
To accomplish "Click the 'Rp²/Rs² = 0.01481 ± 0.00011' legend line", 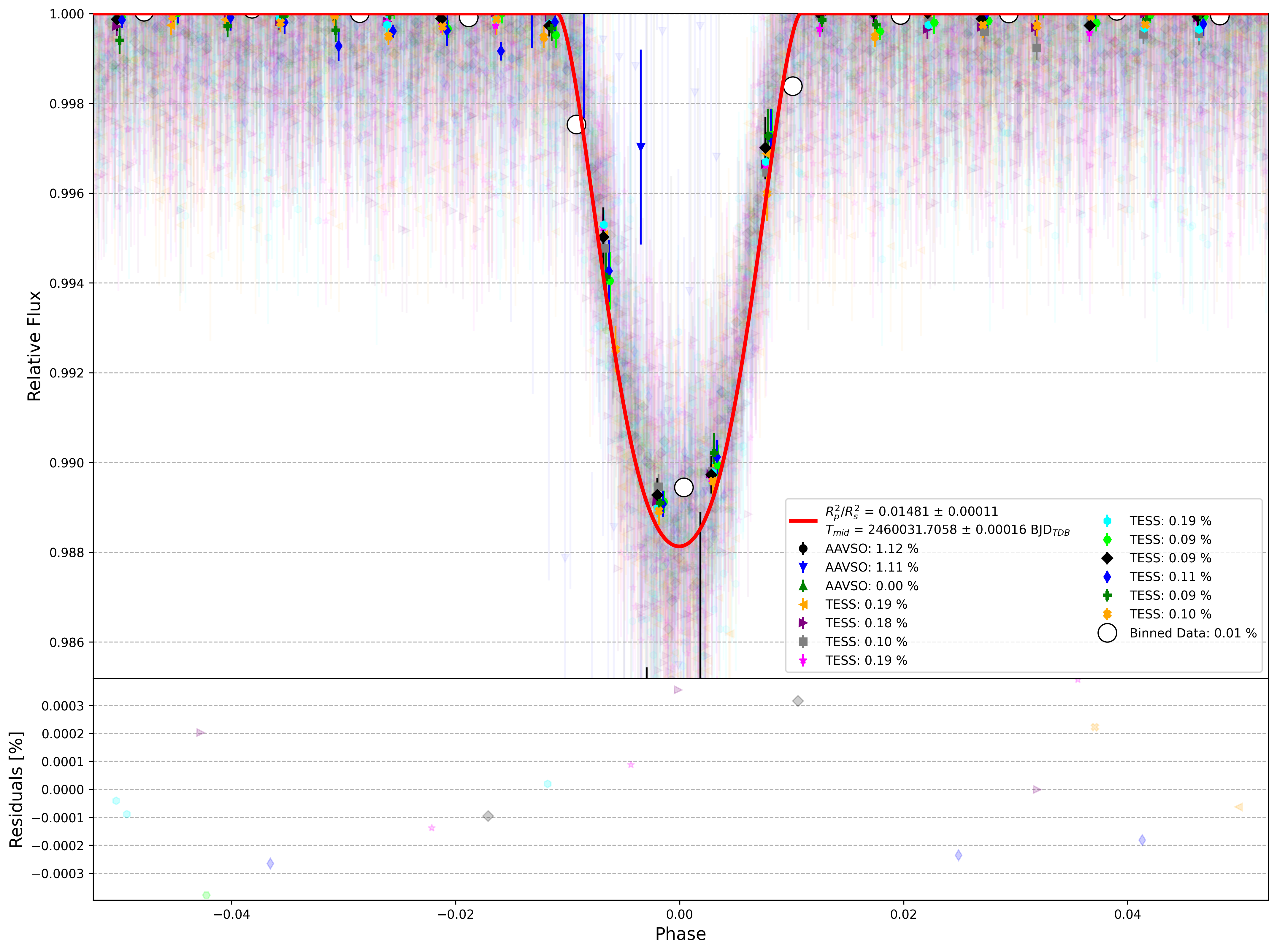I will pos(912,512).
